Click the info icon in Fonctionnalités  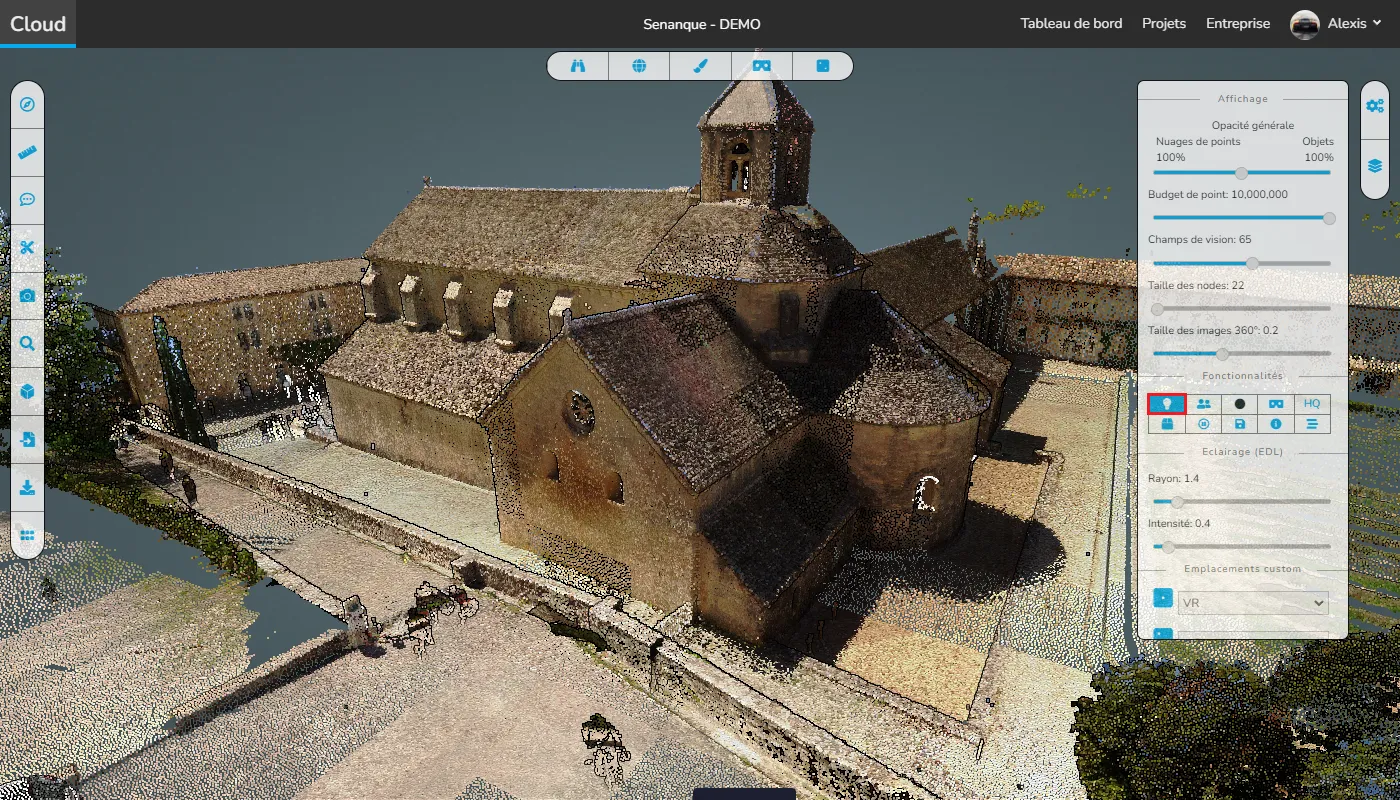tap(1276, 424)
